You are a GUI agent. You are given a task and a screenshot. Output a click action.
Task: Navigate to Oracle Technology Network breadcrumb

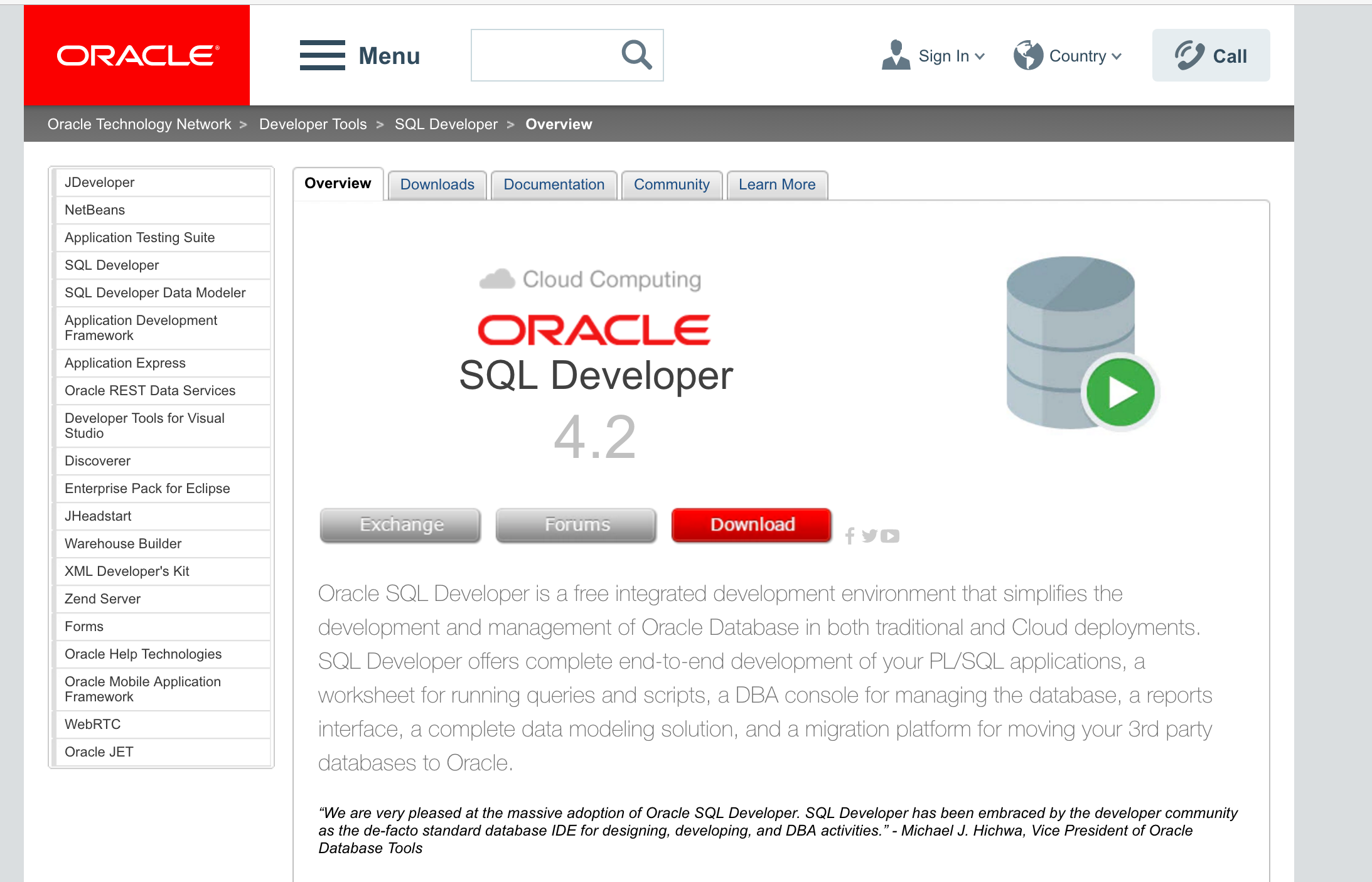[x=139, y=124]
